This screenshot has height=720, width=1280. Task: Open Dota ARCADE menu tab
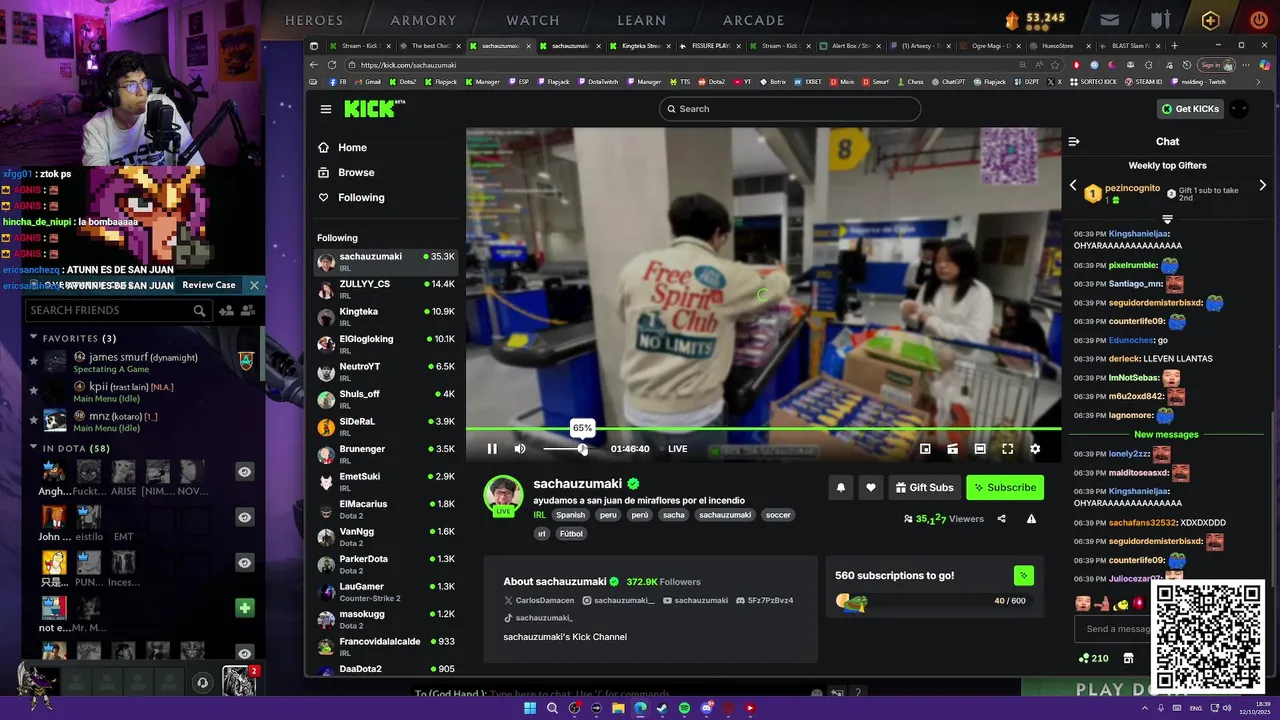pos(753,20)
